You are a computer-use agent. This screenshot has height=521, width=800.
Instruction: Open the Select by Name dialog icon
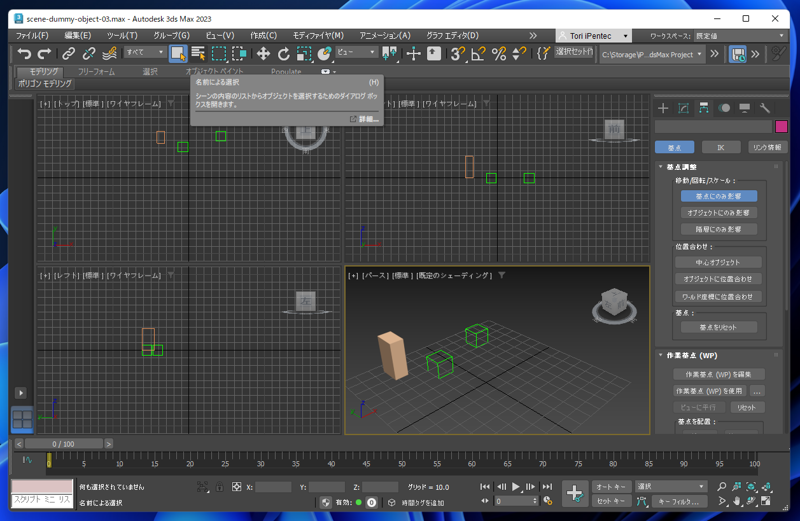click(198, 54)
